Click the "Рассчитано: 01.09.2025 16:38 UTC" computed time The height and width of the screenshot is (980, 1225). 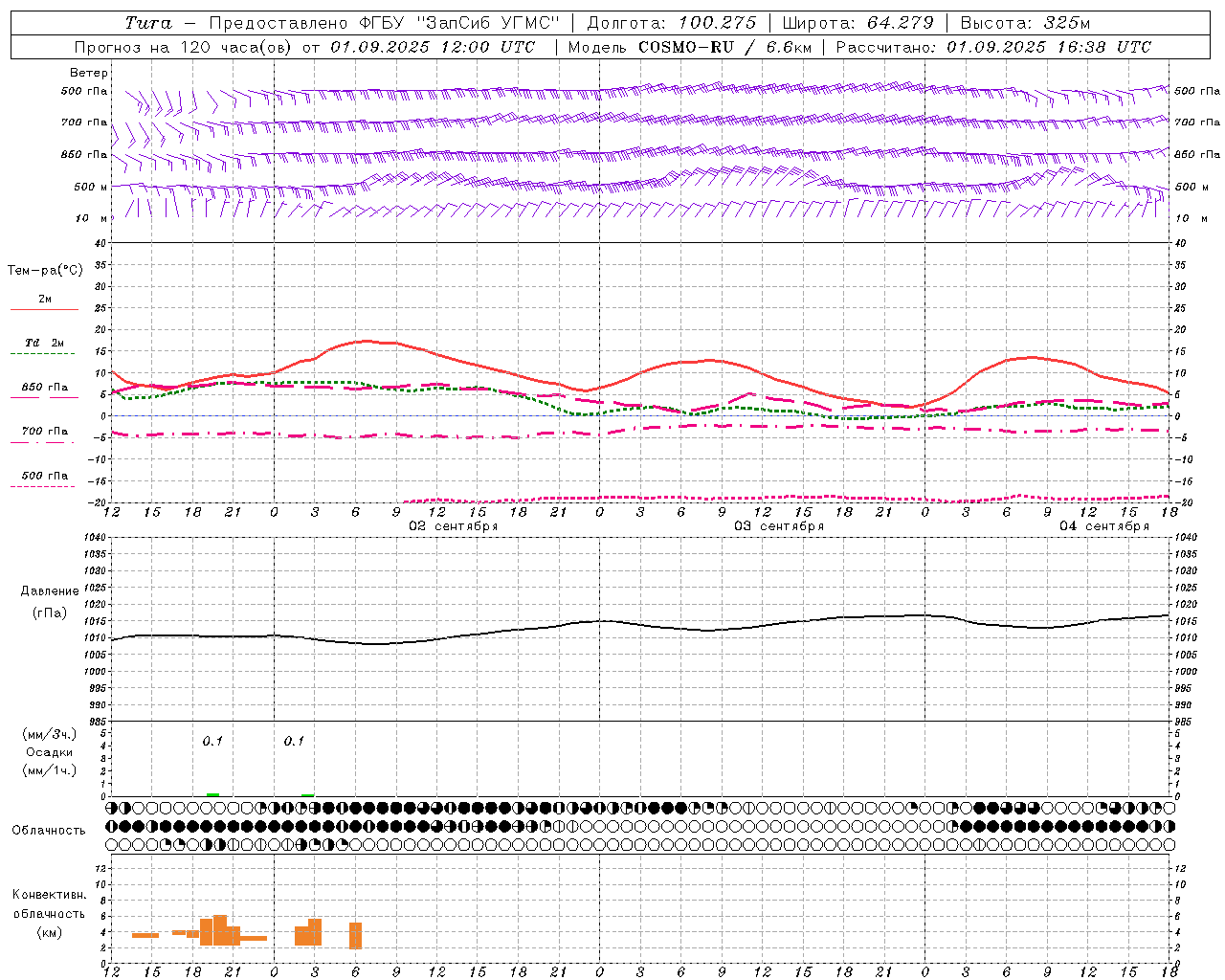pyautogui.click(x=993, y=47)
